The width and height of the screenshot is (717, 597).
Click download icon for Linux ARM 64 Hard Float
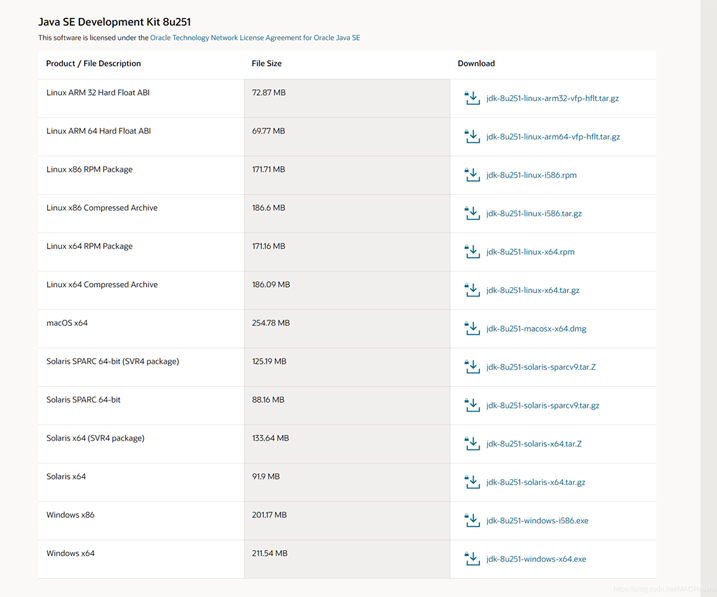pyautogui.click(x=472, y=136)
